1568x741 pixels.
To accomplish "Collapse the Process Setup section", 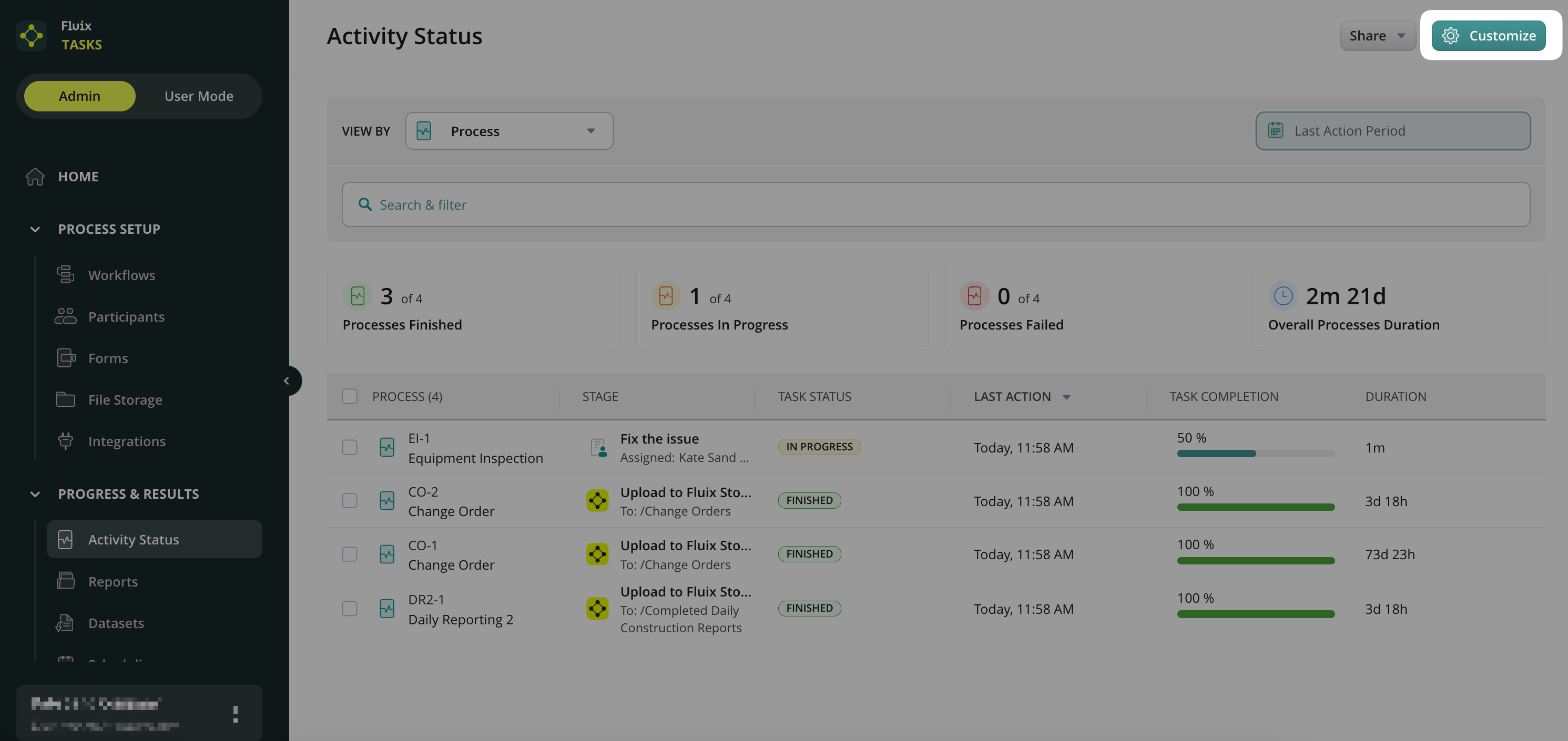I will pos(35,229).
